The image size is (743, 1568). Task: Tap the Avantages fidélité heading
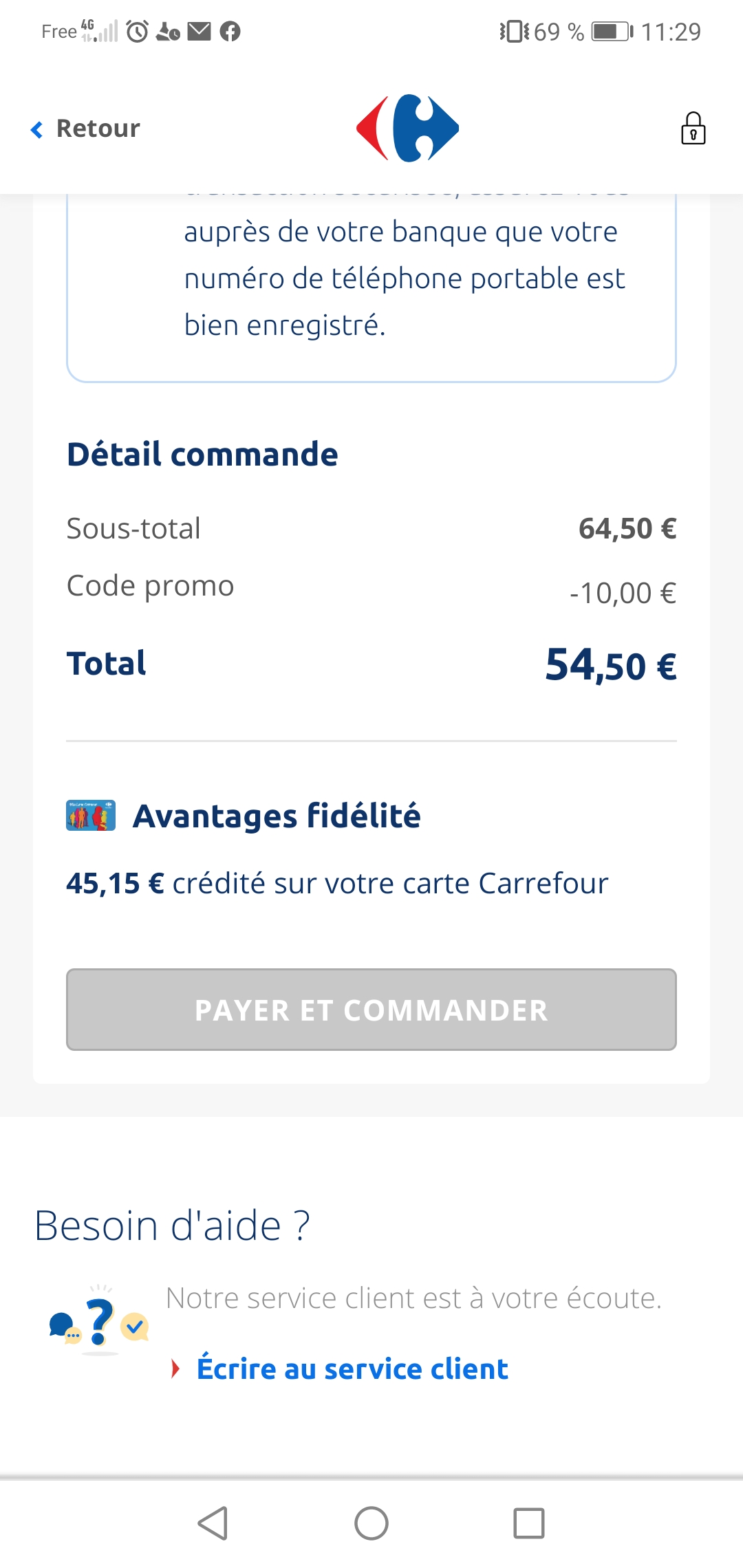pos(277,816)
